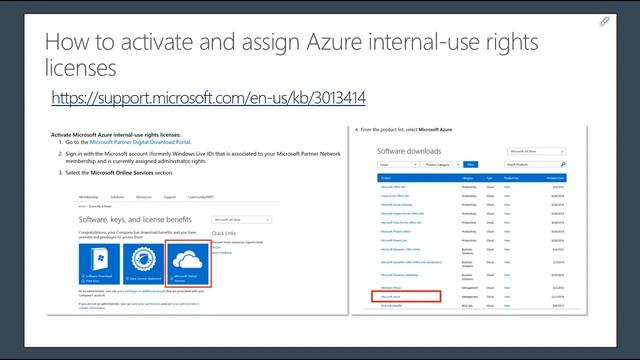Image resolution: width=640 pixels, height=360 pixels.
Task: Open the Community/MPC tab in the portal screenshot
Action: tap(200, 197)
